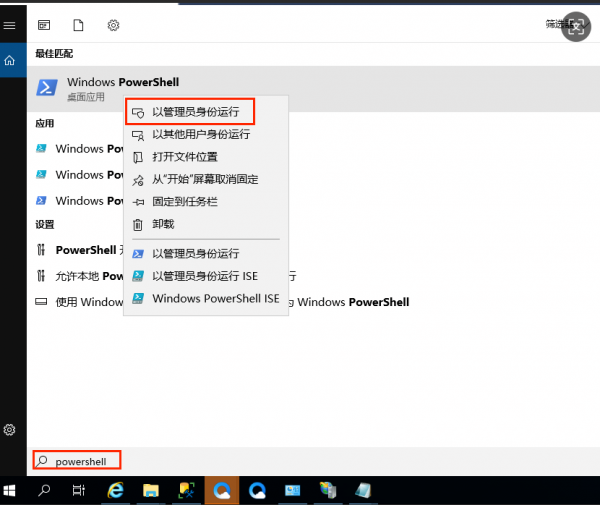Image resolution: width=600 pixels, height=505 pixels.
Task: Choose 以管理员身份运行 at top of context menu
Action: (194, 112)
